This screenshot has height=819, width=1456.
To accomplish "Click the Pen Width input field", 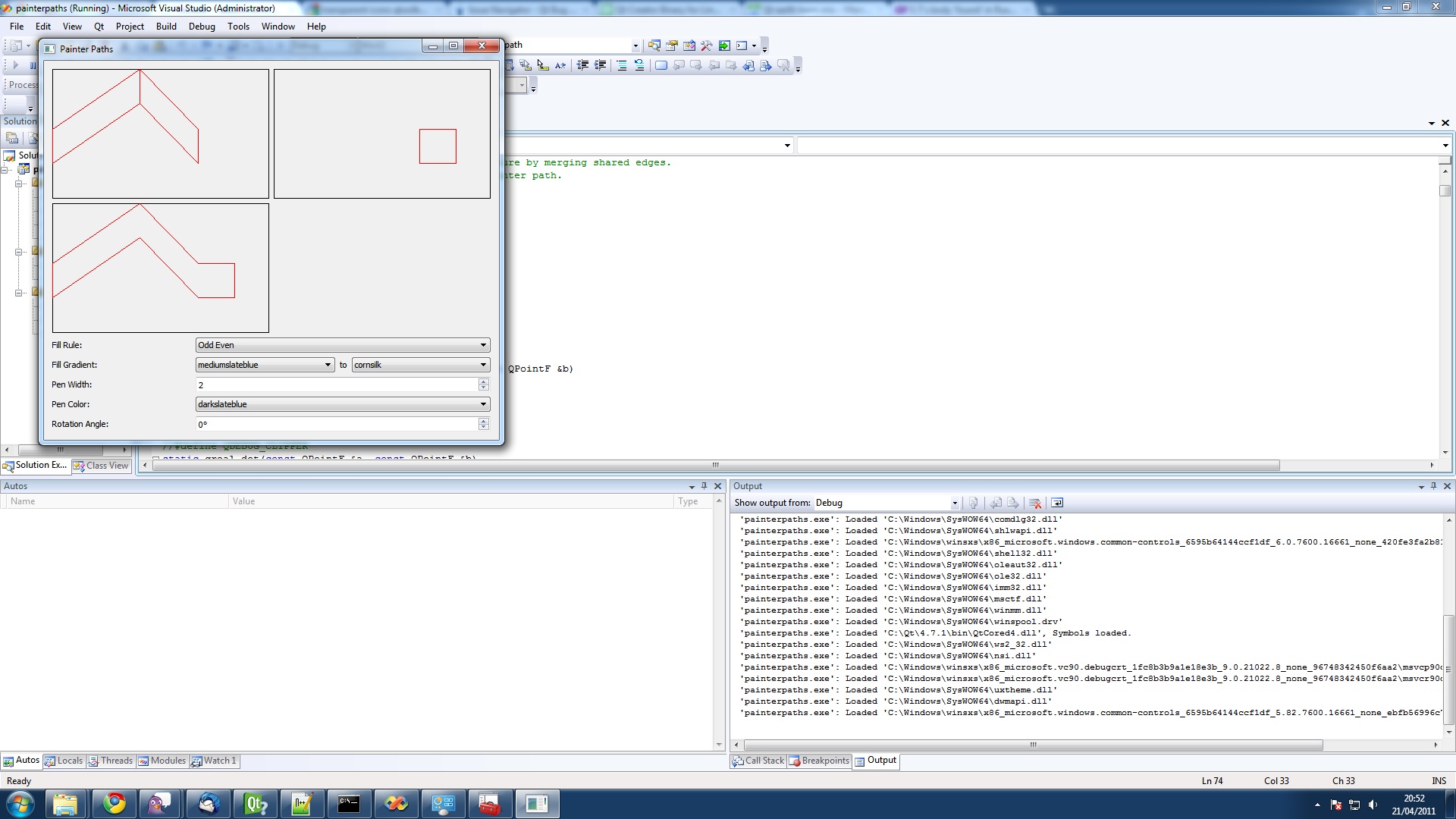I will (x=337, y=384).
